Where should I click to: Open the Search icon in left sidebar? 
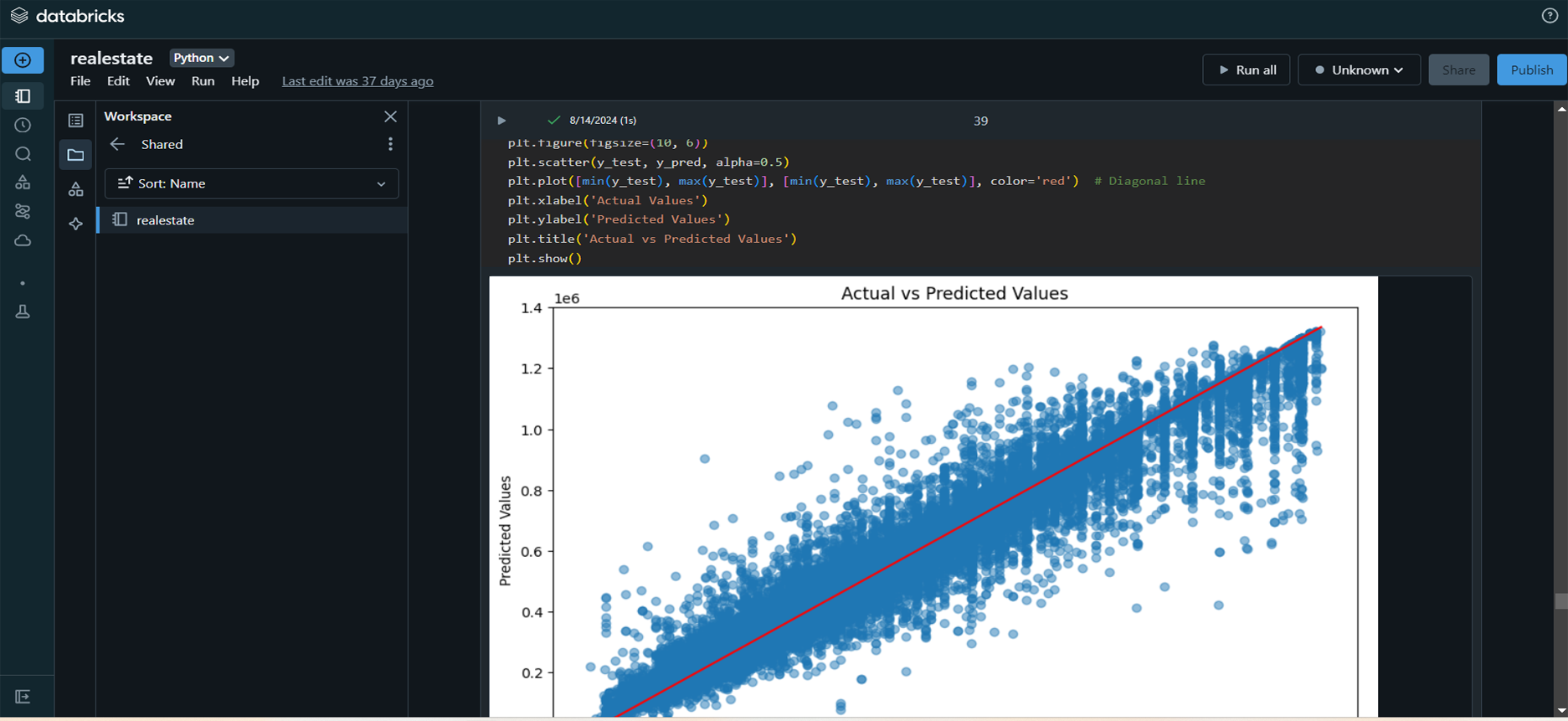[x=23, y=154]
